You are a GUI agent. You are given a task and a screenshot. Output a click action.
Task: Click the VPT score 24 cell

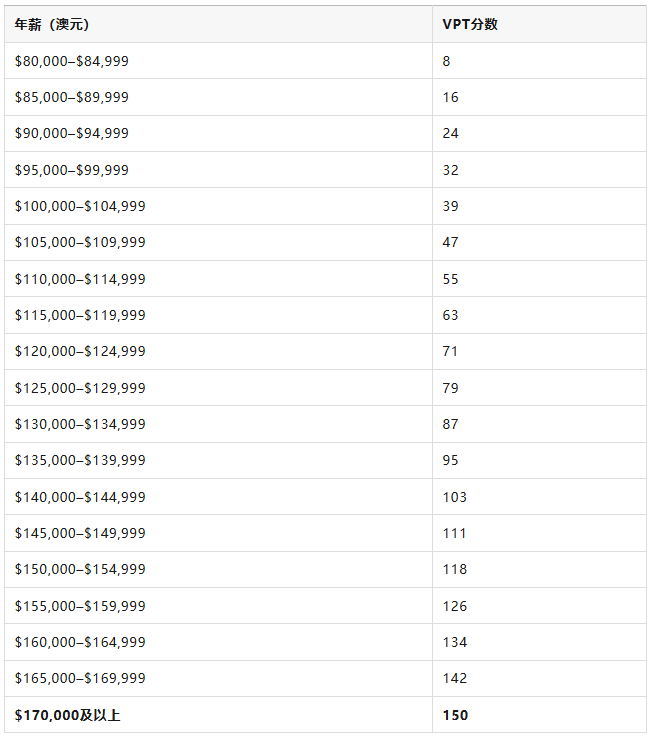point(539,134)
